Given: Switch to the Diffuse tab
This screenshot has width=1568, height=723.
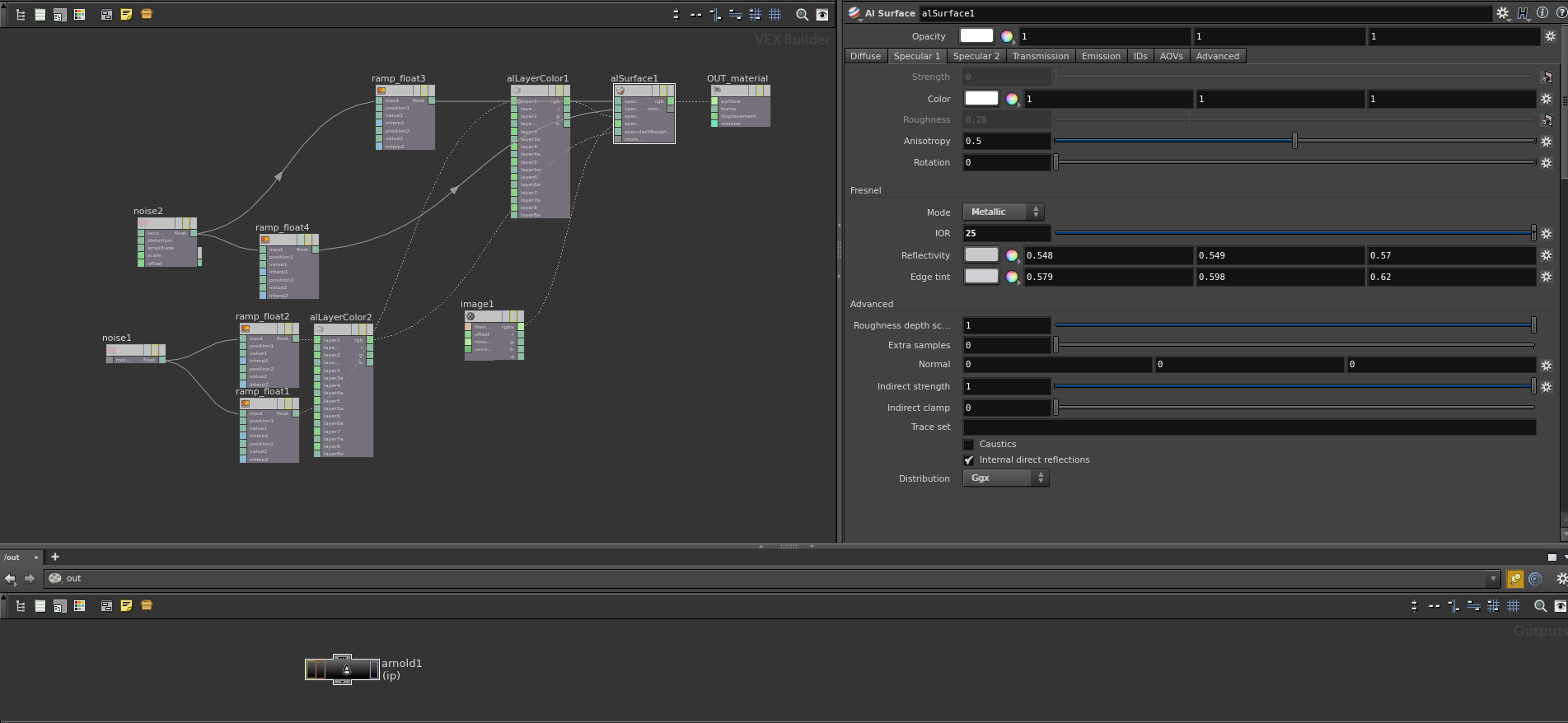Looking at the screenshot, I should click(865, 56).
